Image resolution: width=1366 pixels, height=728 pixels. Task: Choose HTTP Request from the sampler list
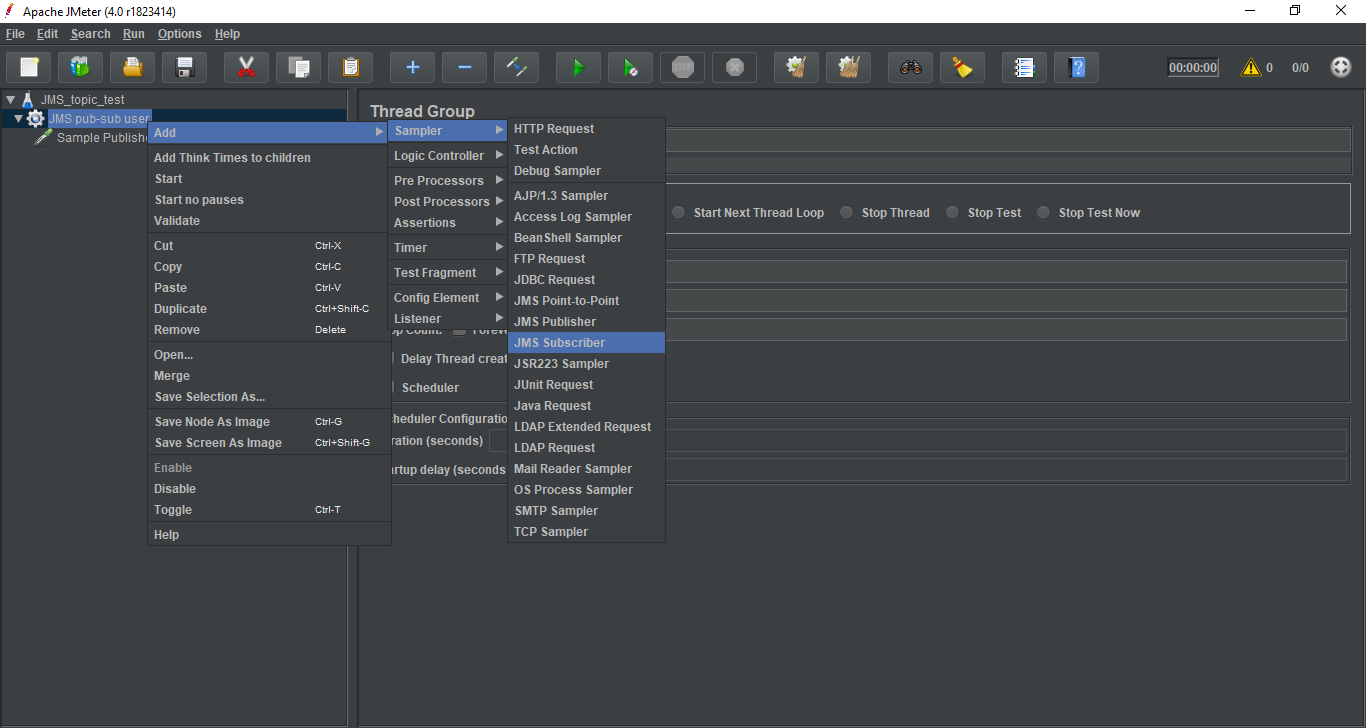(554, 129)
